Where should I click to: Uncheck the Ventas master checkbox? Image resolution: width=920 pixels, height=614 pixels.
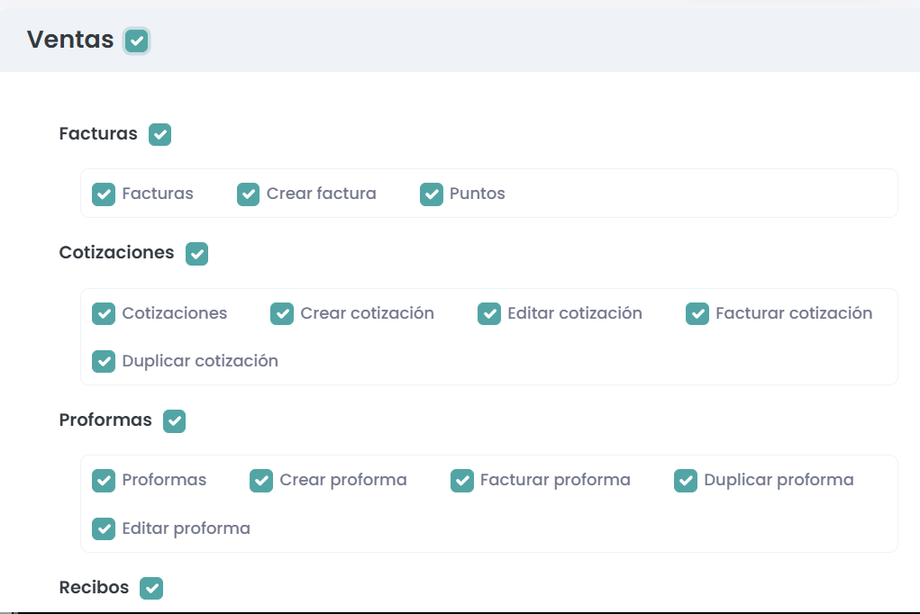point(137,40)
